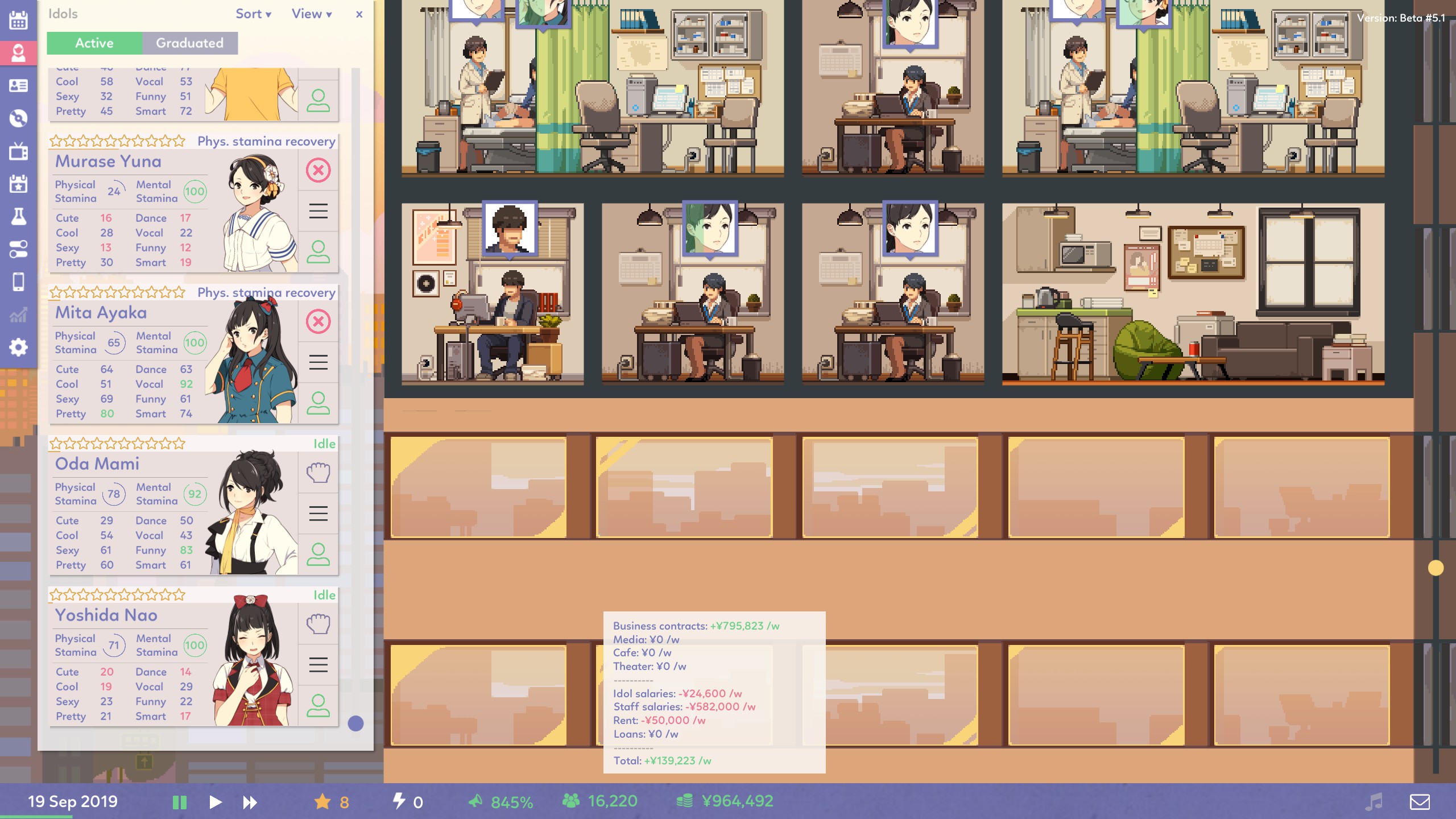Open Mita Ayaka's hamburger menu
This screenshot has height=819, width=1456.
318,362
